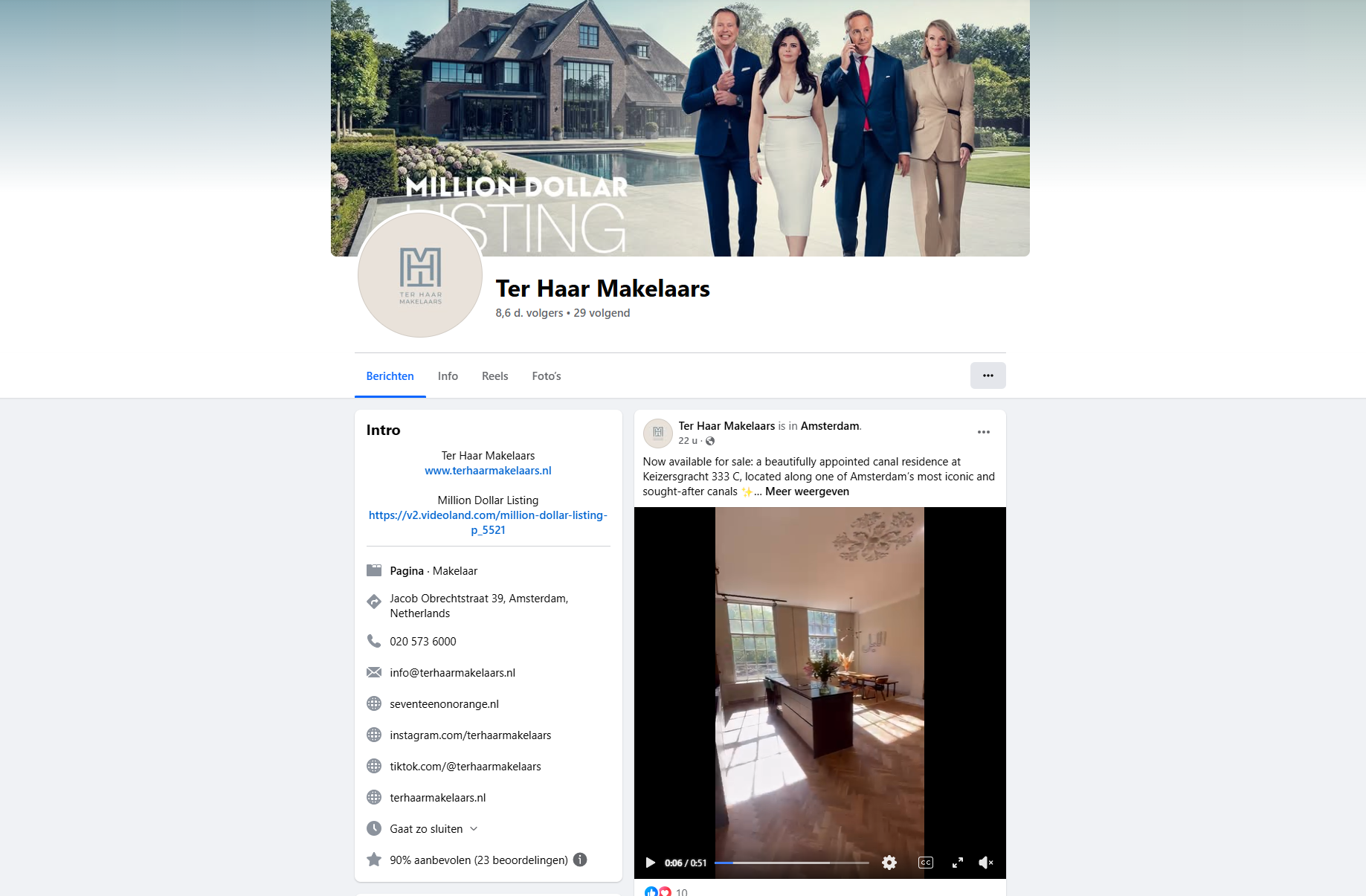This screenshot has width=1366, height=896.
Task: Open the Reels tab
Action: pos(494,376)
